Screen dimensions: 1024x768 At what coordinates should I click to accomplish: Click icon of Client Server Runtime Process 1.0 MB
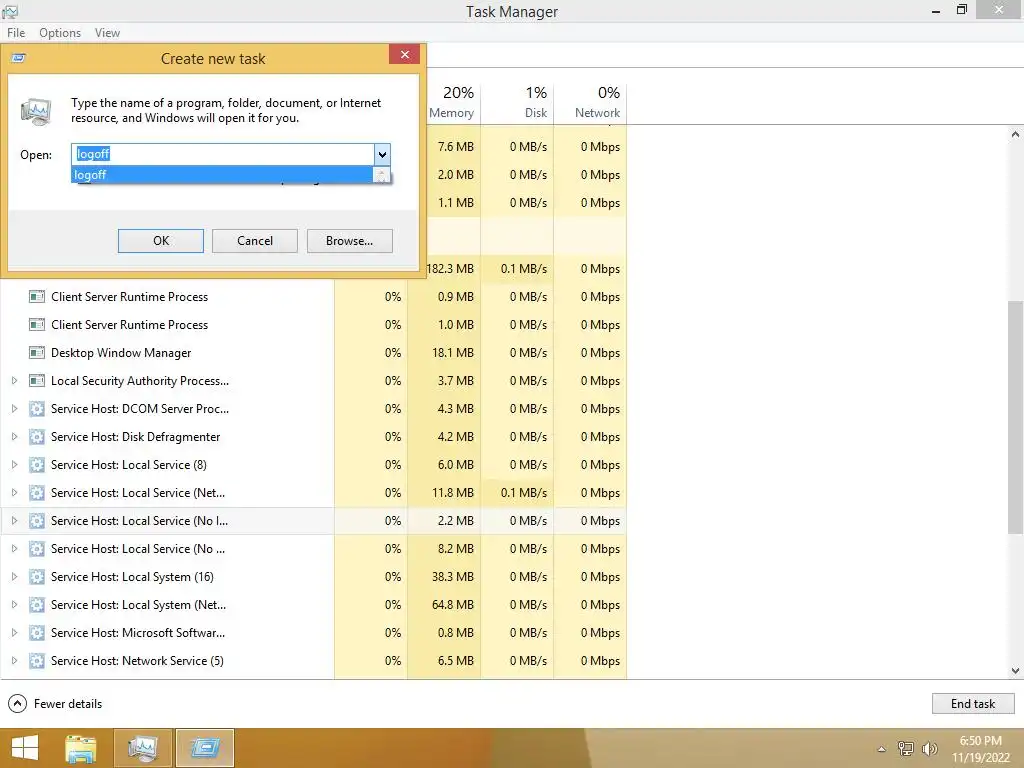(x=37, y=325)
